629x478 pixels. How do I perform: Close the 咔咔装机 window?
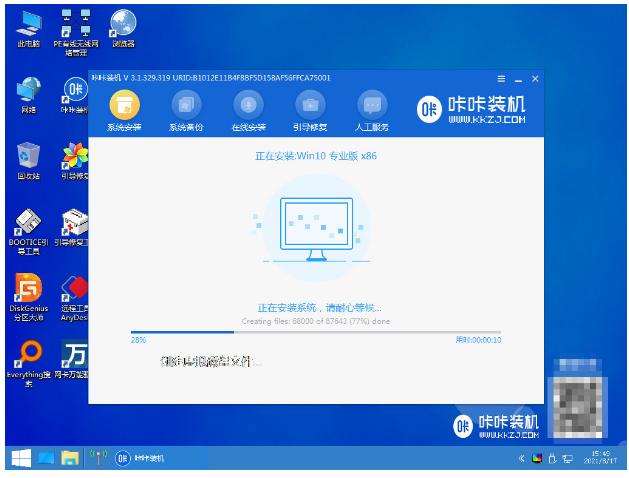pyautogui.click(x=535, y=79)
